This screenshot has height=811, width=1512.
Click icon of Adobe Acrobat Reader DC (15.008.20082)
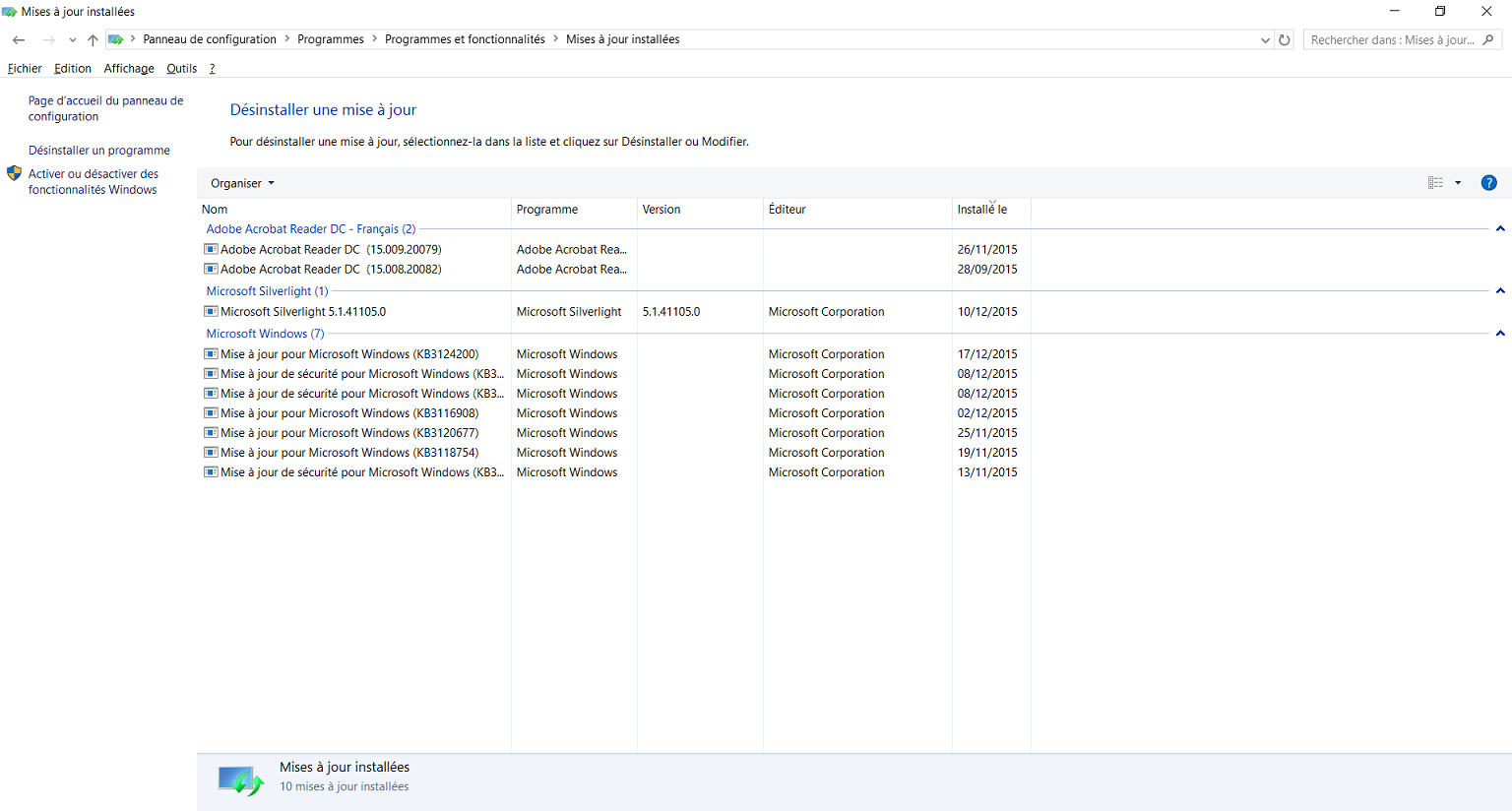(211, 270)
